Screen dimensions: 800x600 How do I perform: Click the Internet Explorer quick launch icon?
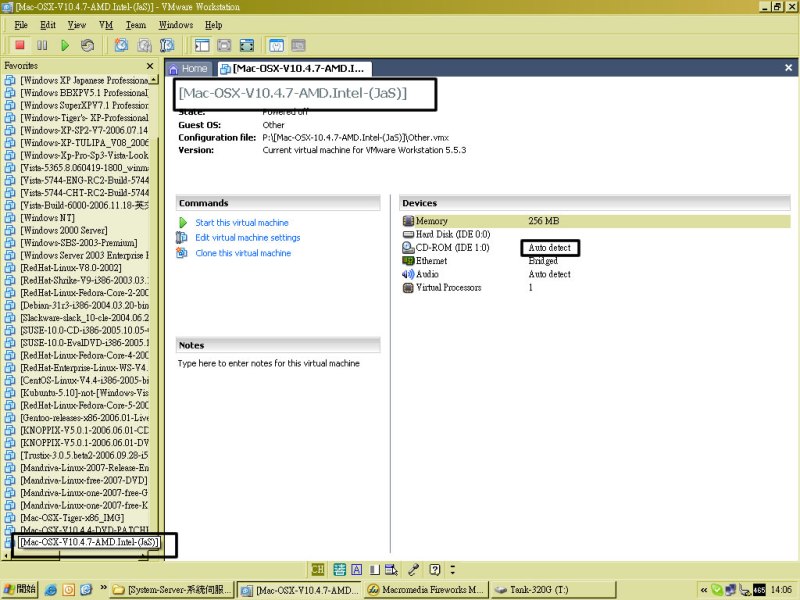pyautogui.click(x=51, y=590)
